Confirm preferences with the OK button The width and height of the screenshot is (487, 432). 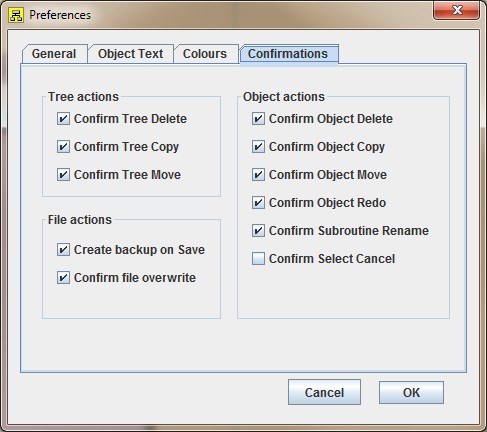pyautogui.click(x=411, y=392)
